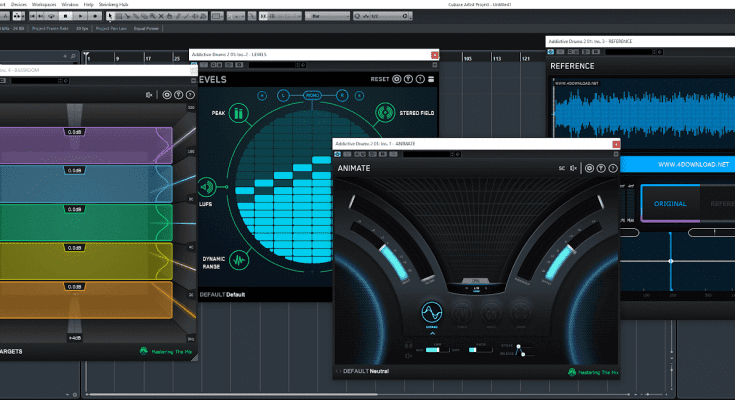Toggle the PIOMO button in LEVELS
Screen dimensions: 735x400
(312, 95)
